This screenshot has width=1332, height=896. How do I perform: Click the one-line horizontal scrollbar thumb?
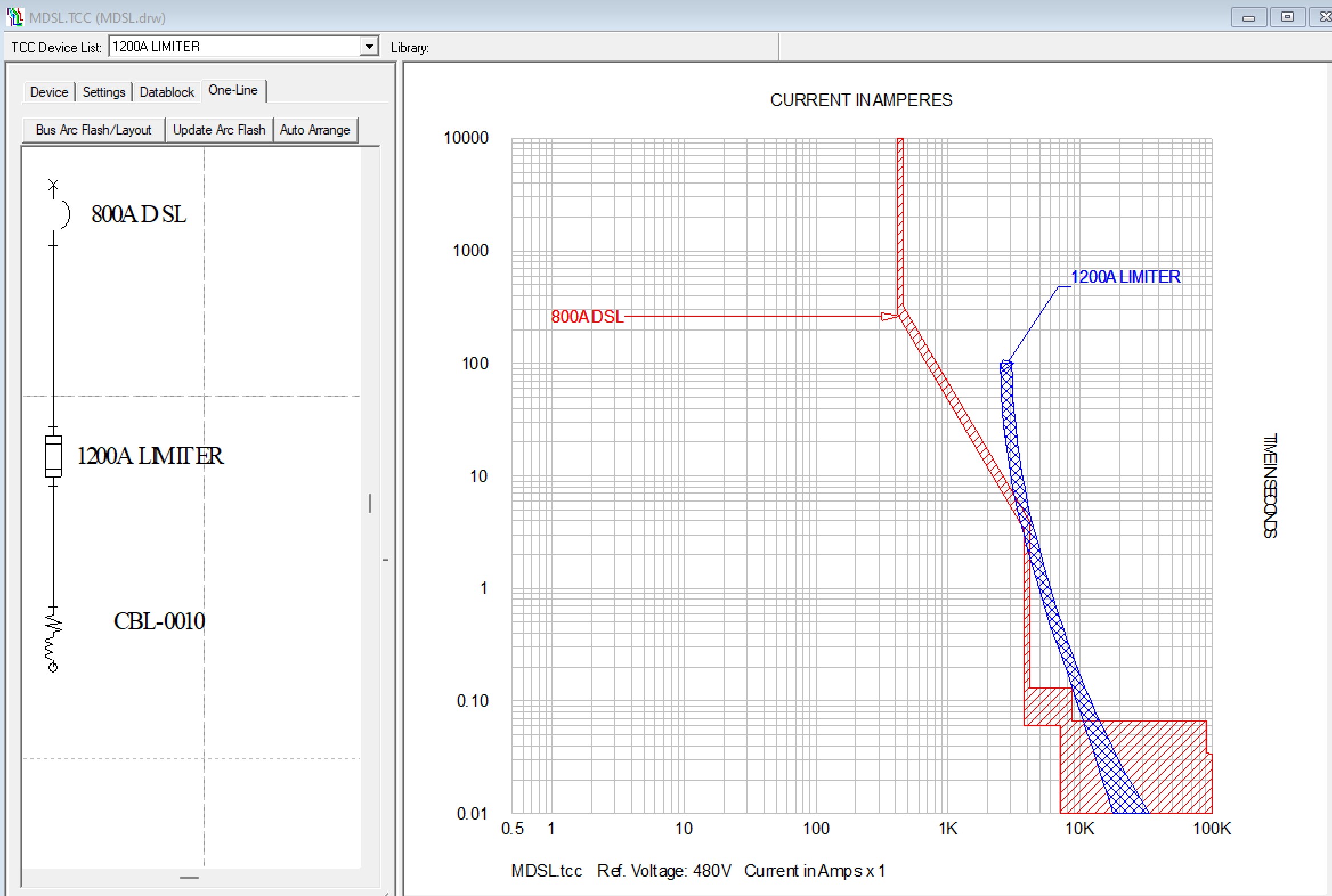click(x=189, y=877)
